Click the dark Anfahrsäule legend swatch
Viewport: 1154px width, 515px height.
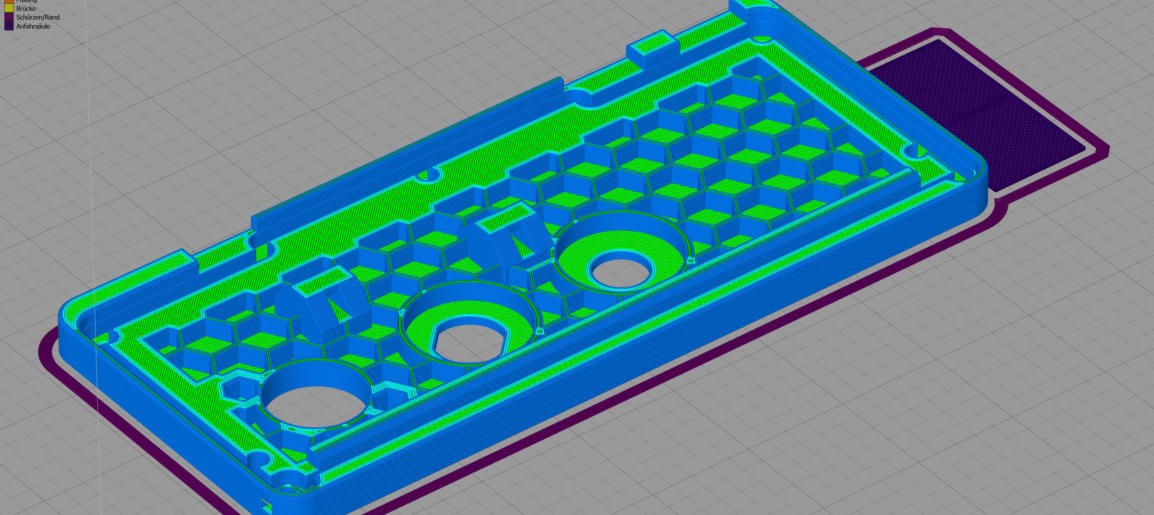[x=8, y=26]
